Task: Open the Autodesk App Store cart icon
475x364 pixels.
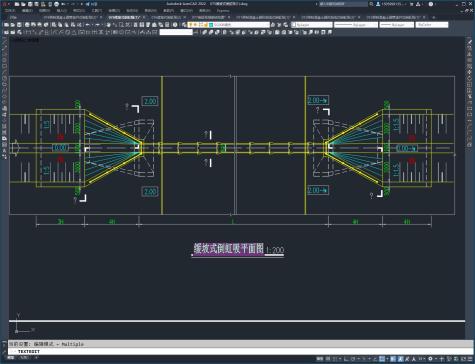Action: pos(412,4)
